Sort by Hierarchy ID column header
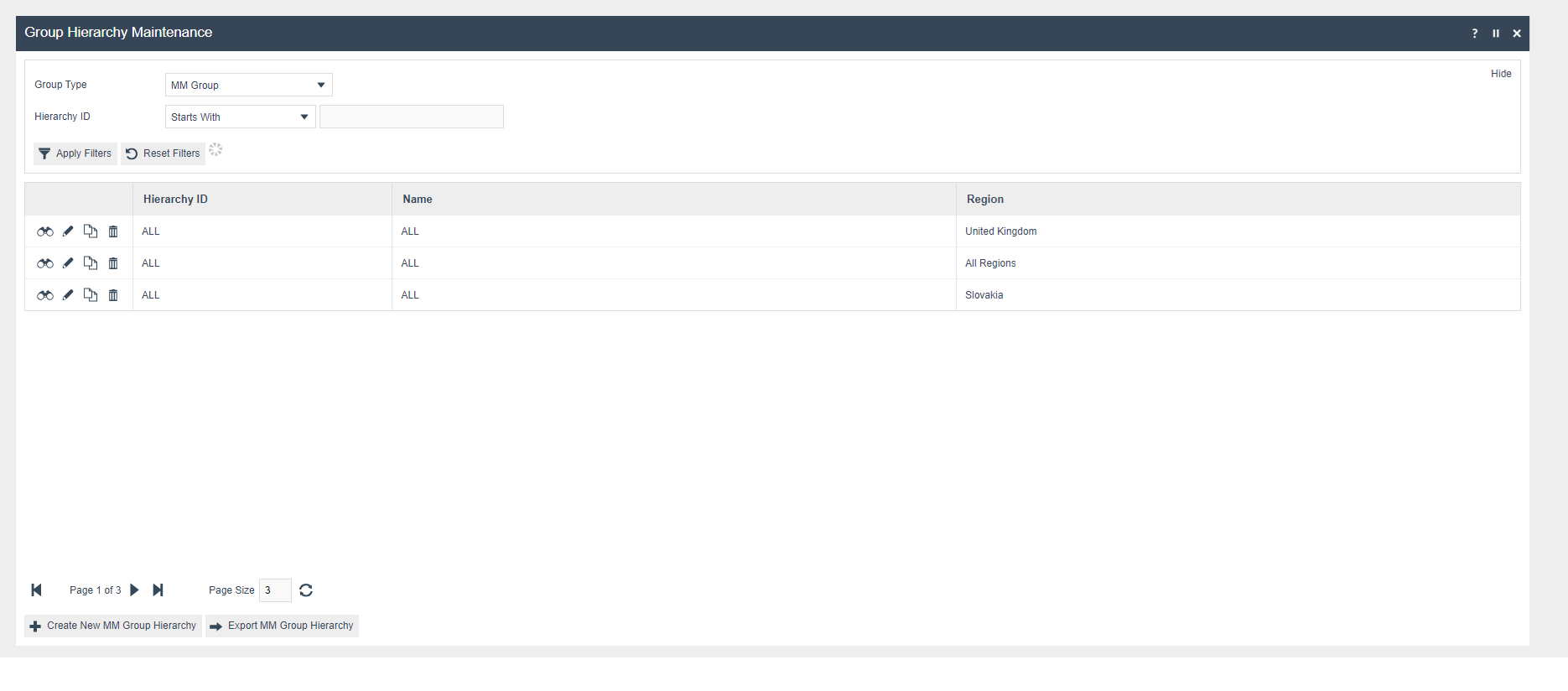The width and height of the screenshot is (1568, 691). [x=175, y=200]
